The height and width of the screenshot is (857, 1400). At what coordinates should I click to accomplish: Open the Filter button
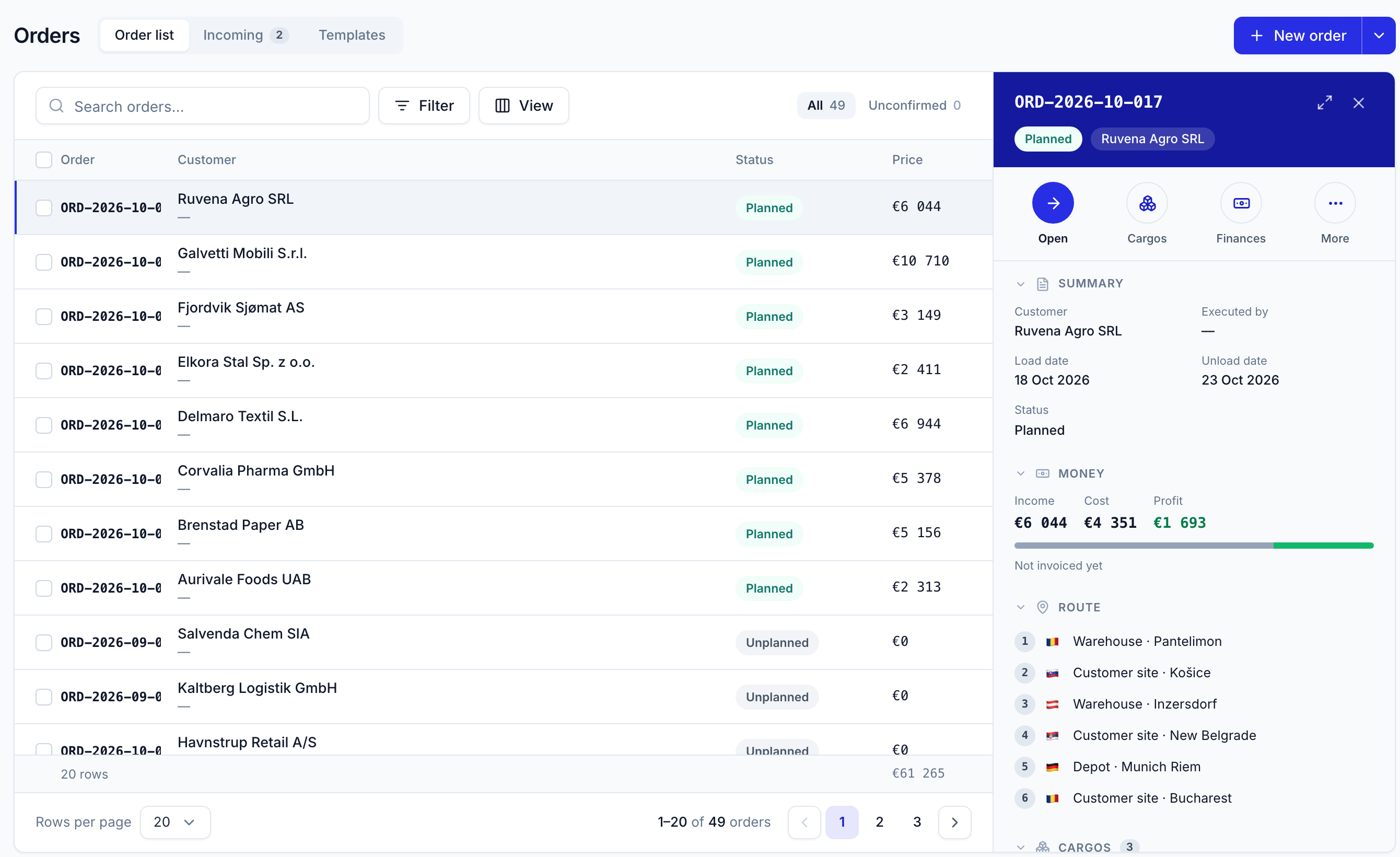pyautogui.click(x=424, y=105)
